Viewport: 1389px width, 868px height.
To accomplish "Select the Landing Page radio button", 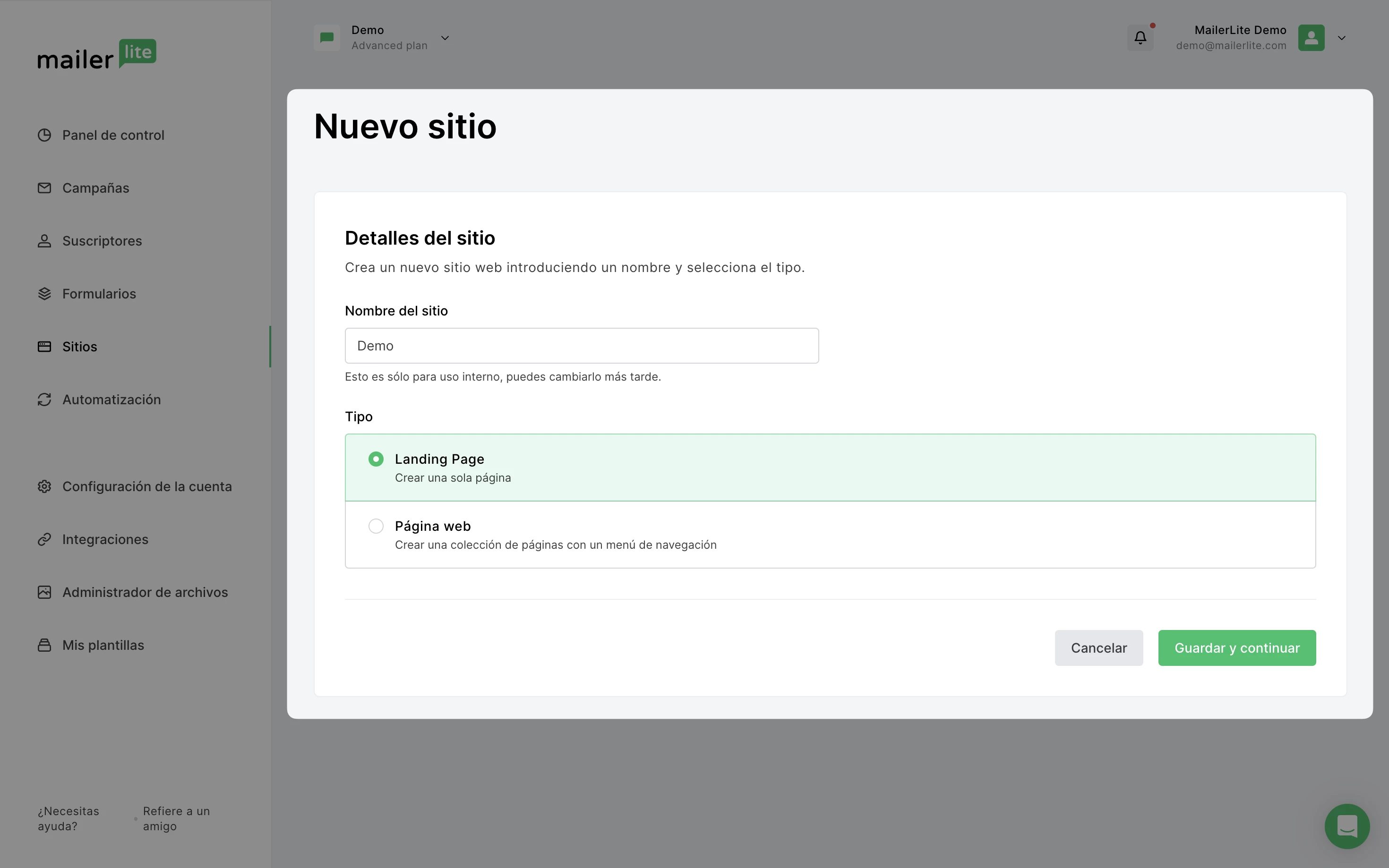I will (x=376, y=459).
